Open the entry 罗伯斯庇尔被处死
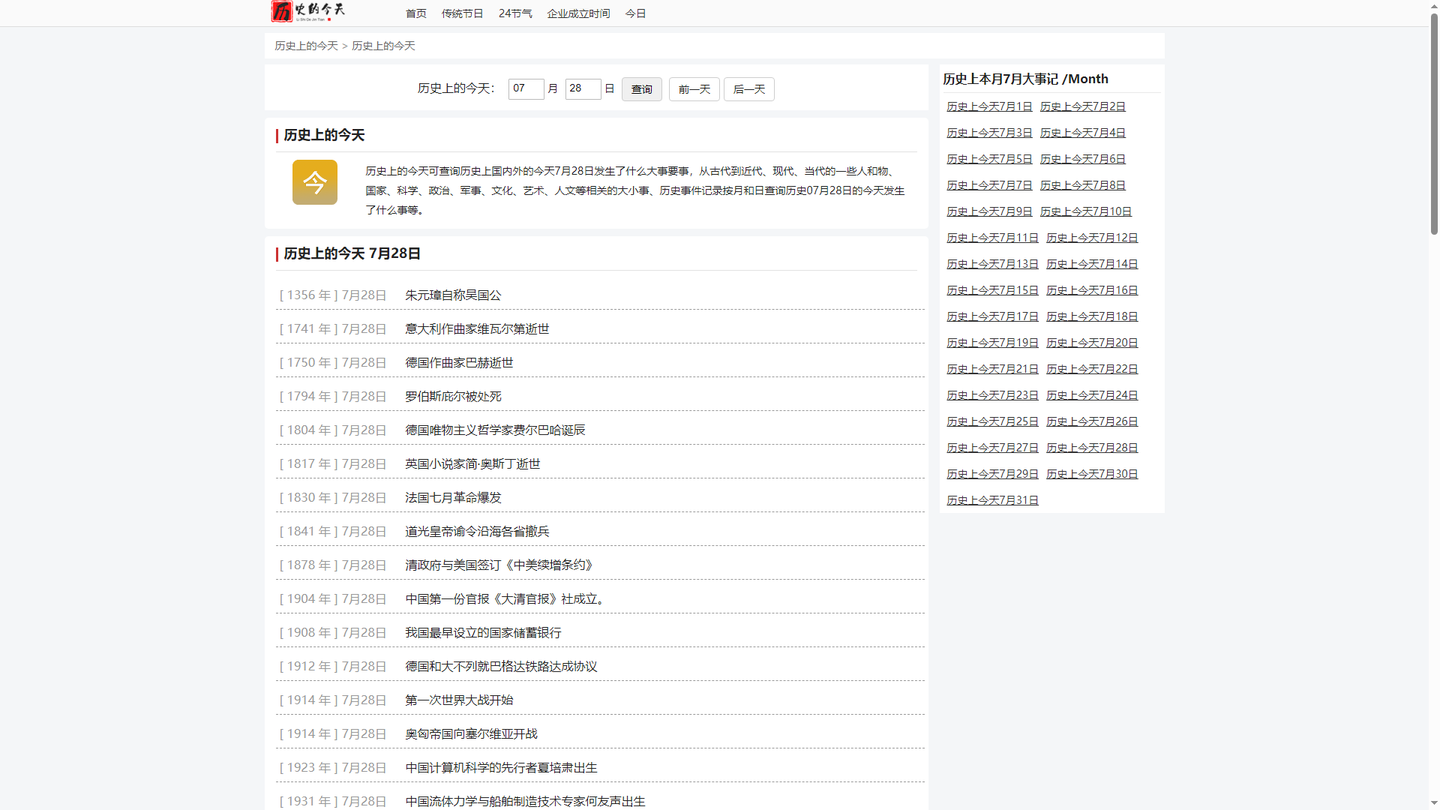Screen dimensions: 1440x810 point(453,396)
